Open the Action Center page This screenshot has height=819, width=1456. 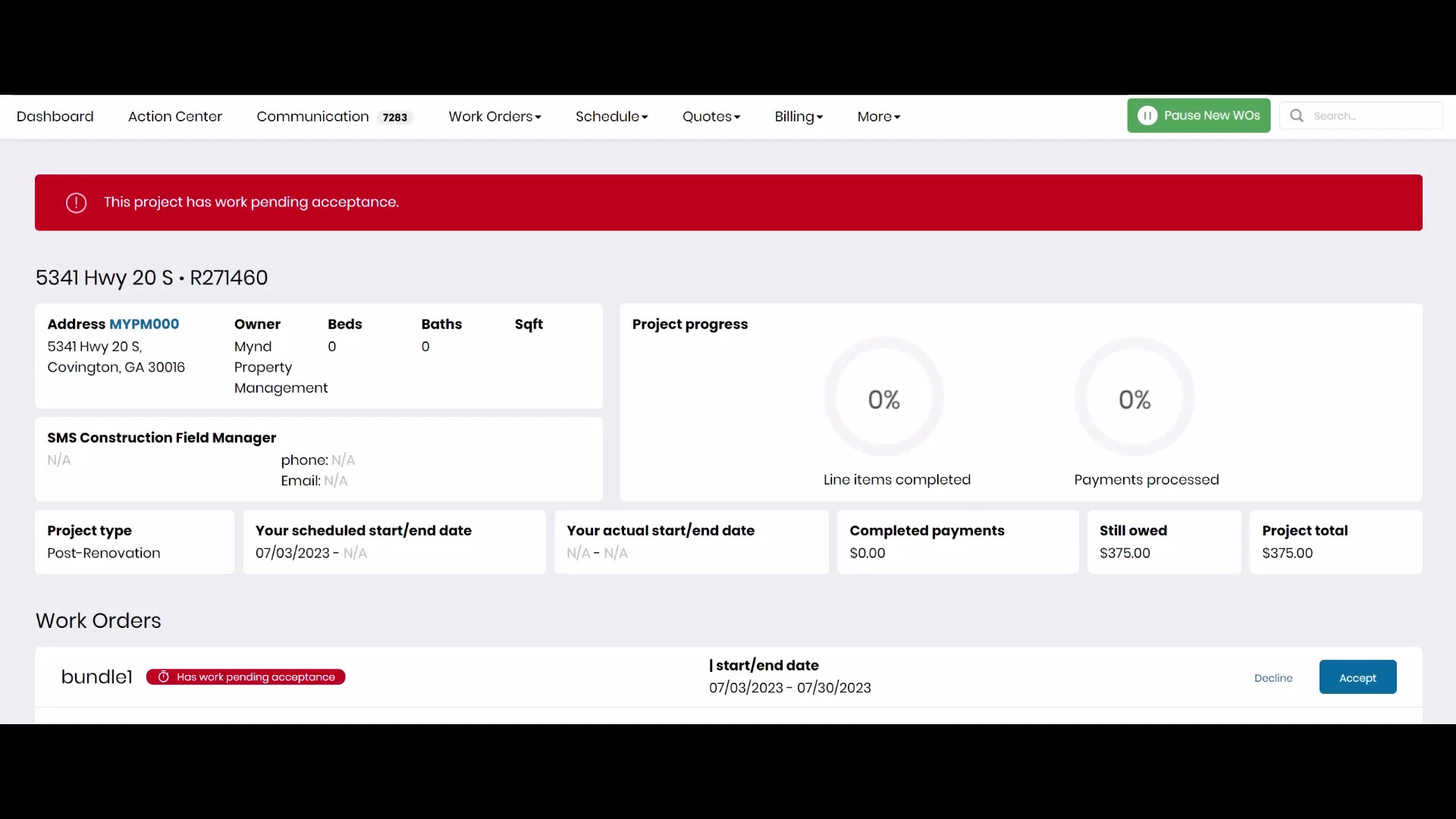point(175,117)
